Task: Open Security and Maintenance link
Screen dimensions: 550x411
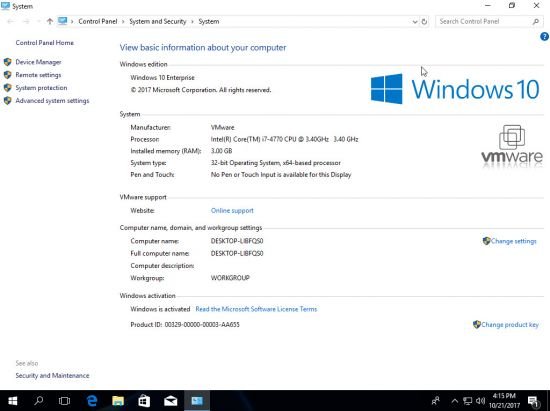Action: click(x=52, y=376)
